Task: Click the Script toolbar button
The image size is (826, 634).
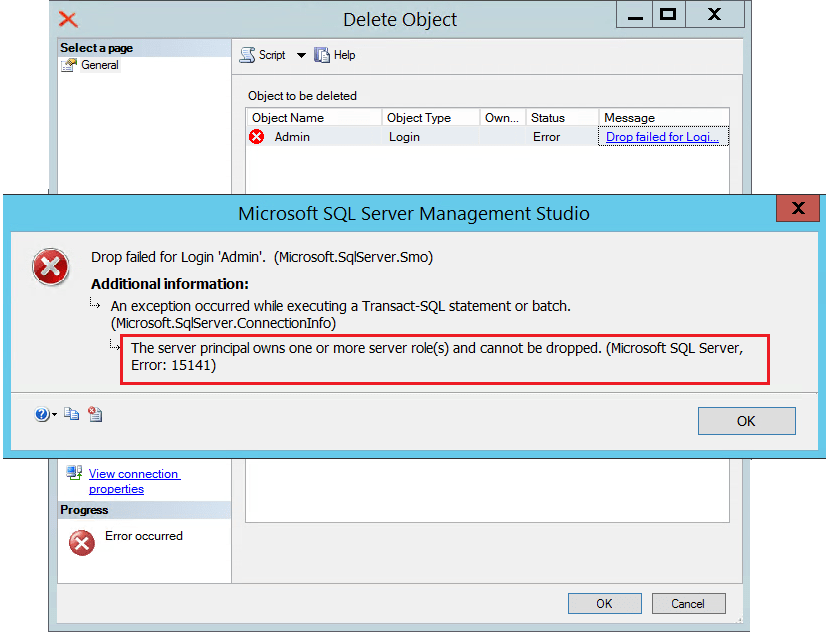Action: (x=262, y=55)
